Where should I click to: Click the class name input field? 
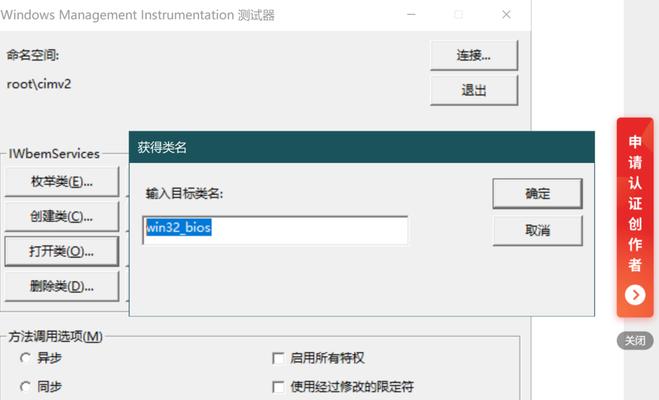tap(275, 230)
